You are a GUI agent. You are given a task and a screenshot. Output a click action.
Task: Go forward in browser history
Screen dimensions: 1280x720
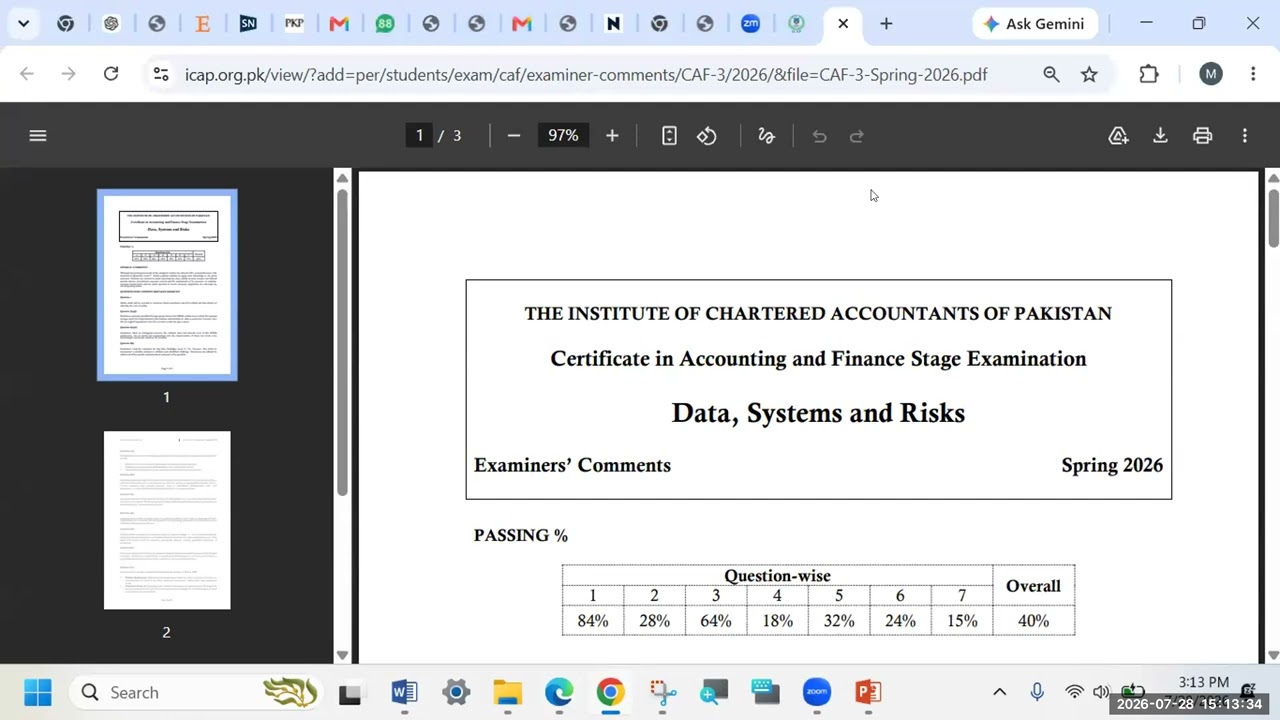coord(68,74)
